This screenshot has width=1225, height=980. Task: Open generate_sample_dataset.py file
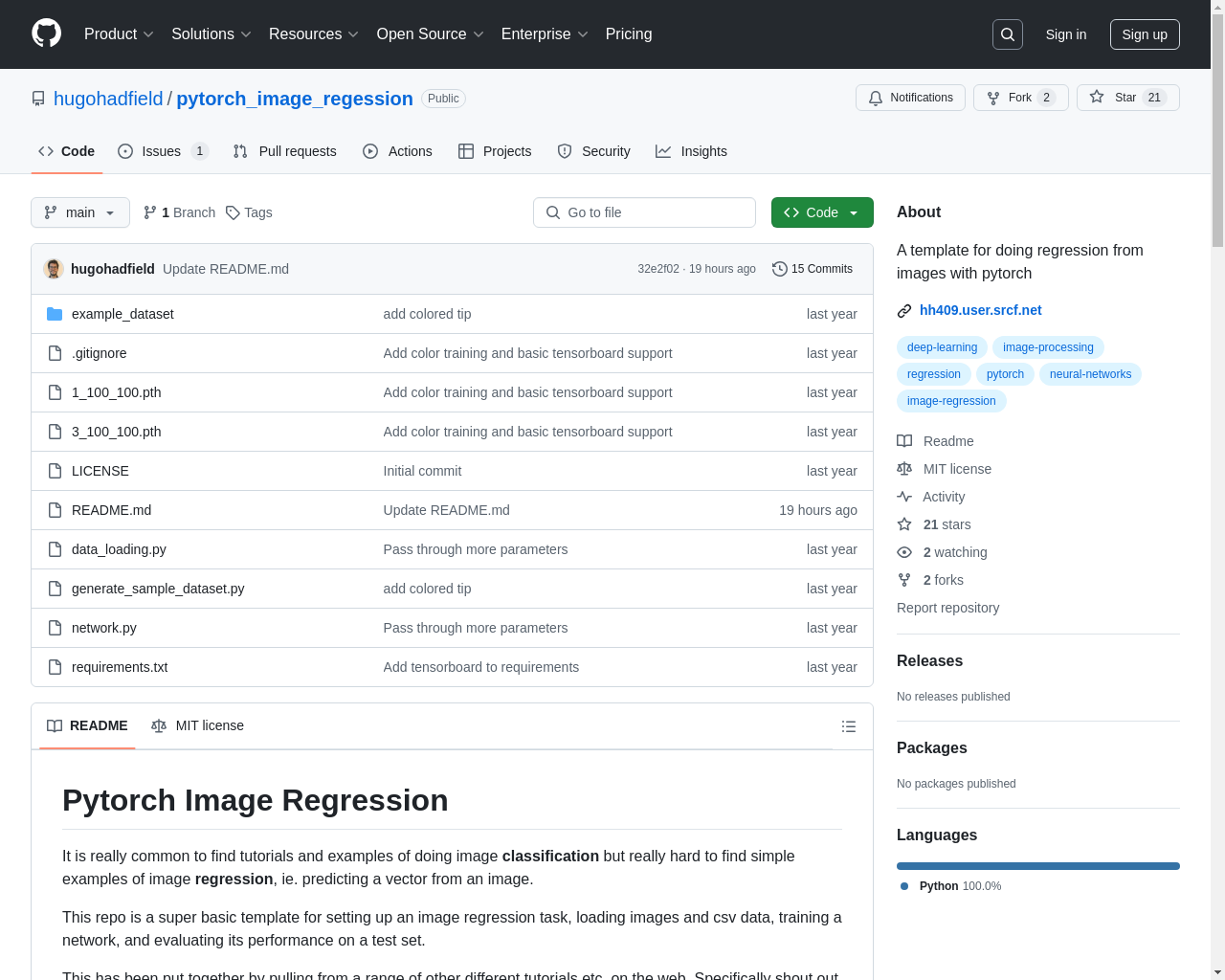[158, 589]
